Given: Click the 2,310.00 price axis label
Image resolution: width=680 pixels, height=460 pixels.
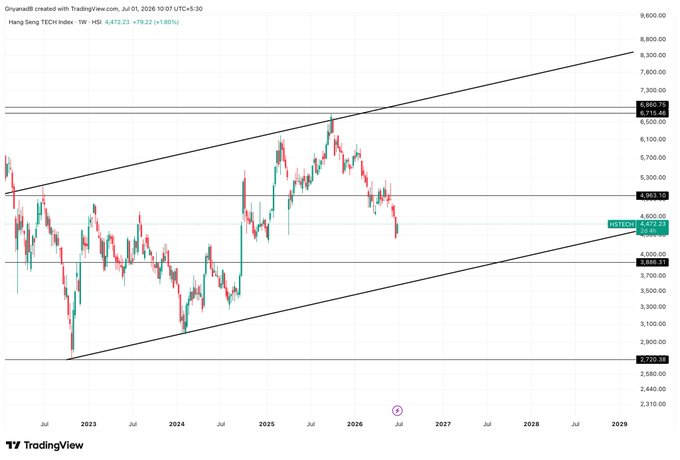Looking at the screenshot, I should tap(653, 404).
